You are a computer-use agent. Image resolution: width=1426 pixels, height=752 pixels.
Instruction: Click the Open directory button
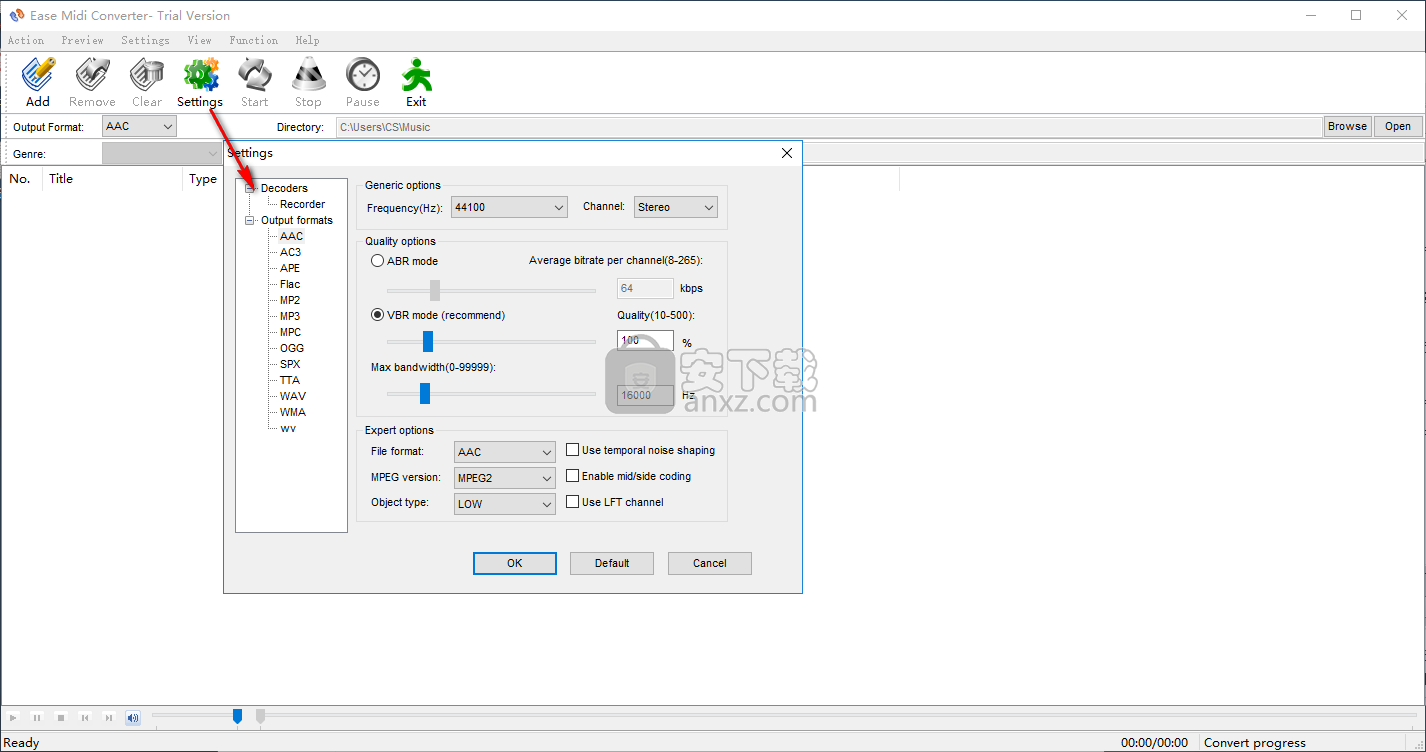[x=1398, y=126]
